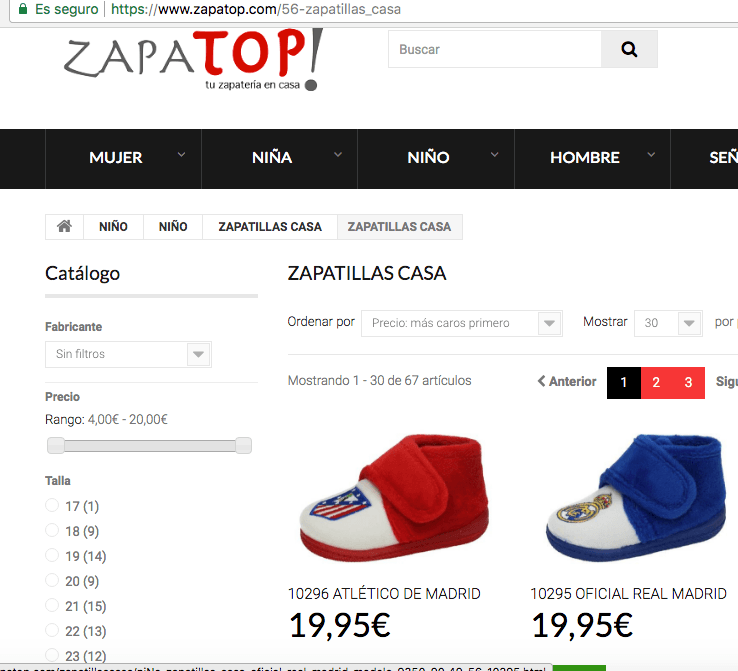738x671 pixels.
Task: Click ZAPATILLAS CASA breadcrumb link
Action: (x=270, y=227)
